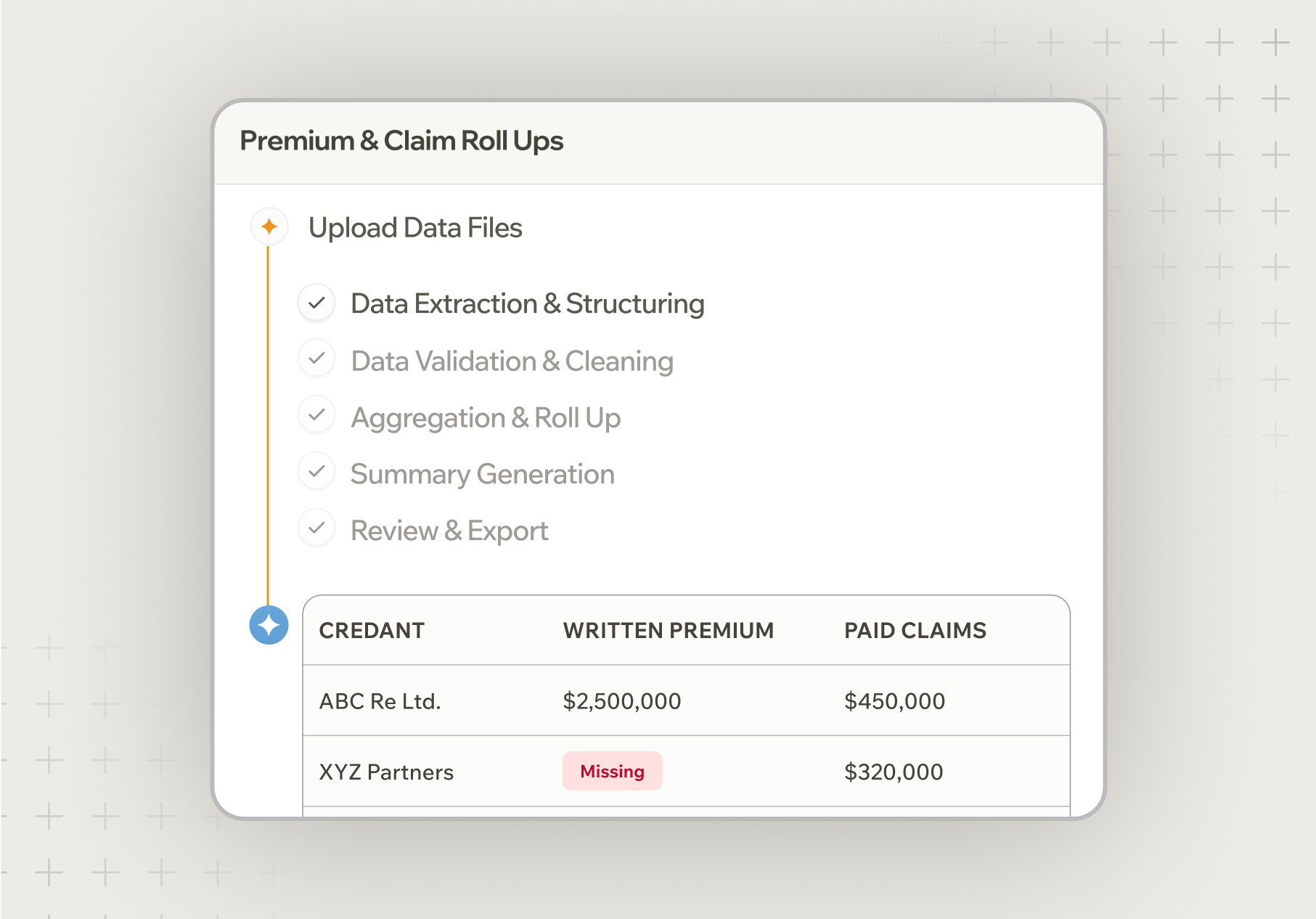
Task: Sort by the PAID CLAIMS column header
Action: (915, 630)
